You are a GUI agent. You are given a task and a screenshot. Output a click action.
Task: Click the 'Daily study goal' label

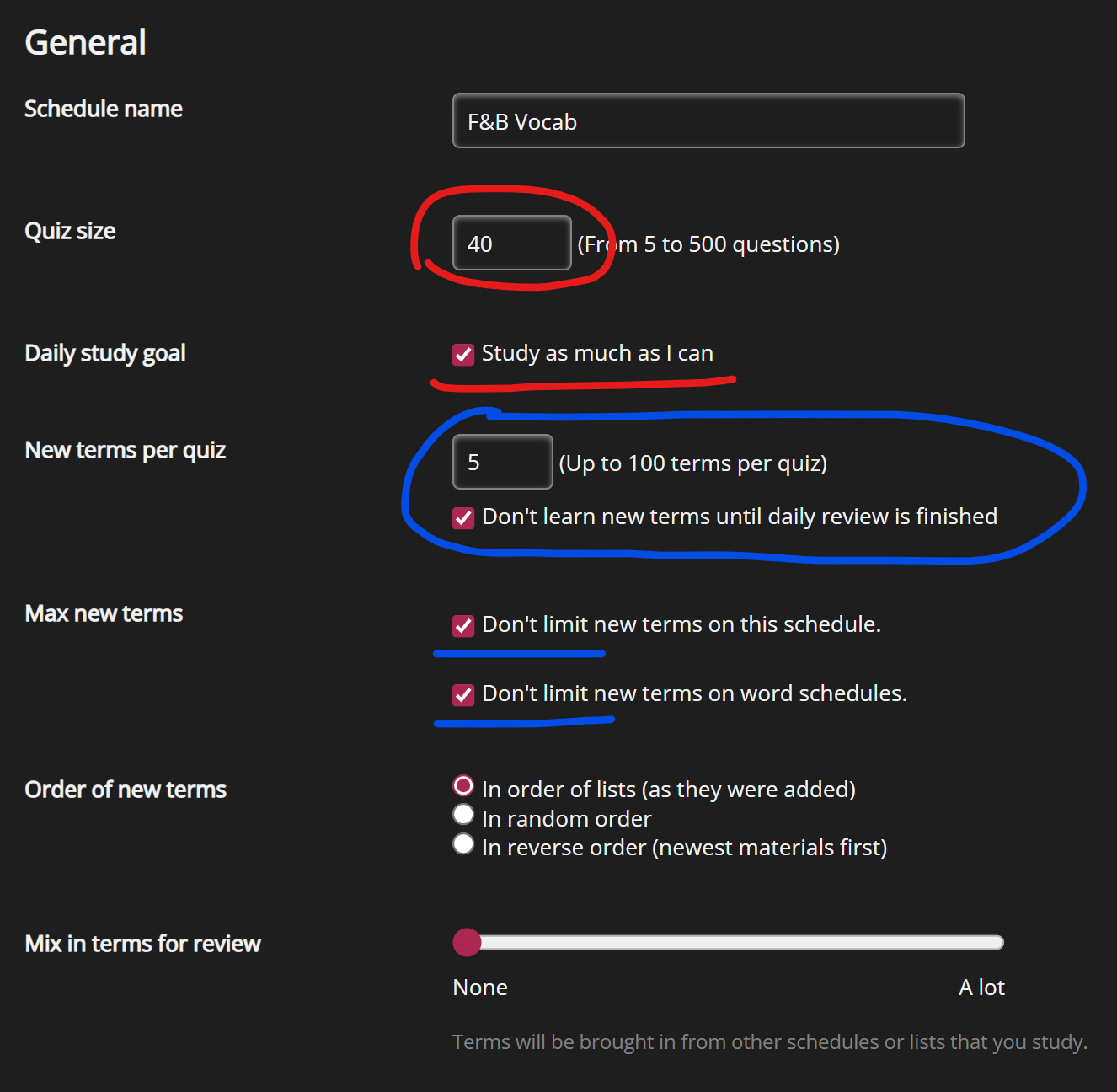(x=105, y=352)
